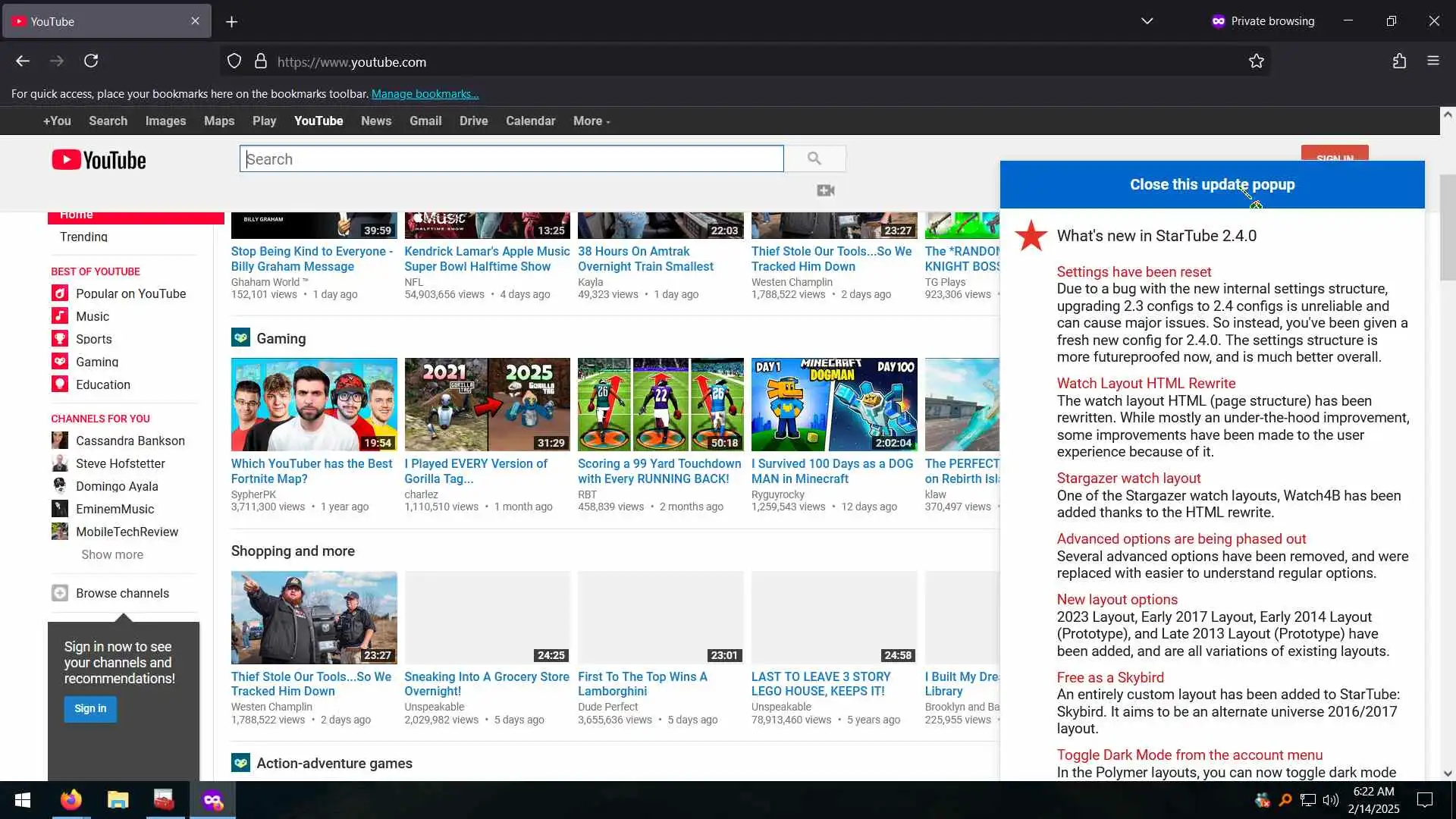Expand Show more channels list
1456x819 pixels.
[112, 554]
